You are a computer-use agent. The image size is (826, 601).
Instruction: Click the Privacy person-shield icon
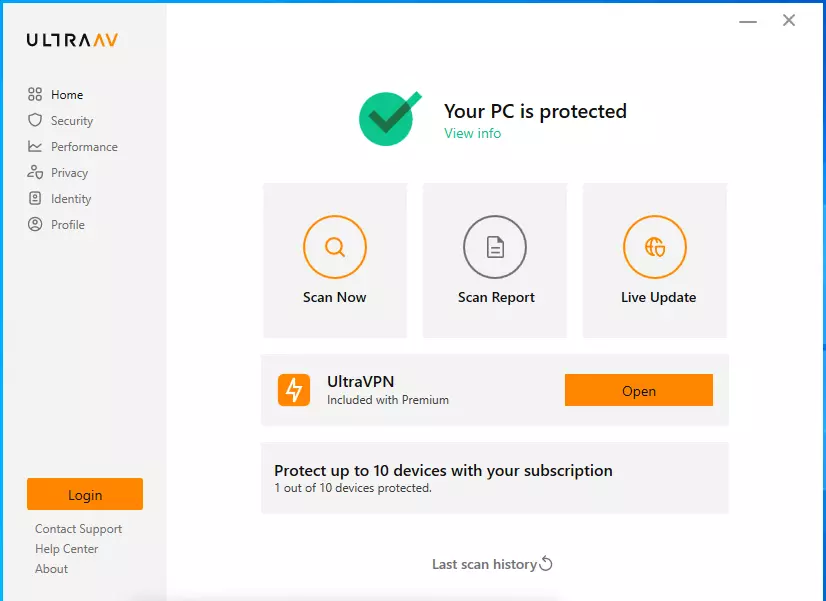35,172
